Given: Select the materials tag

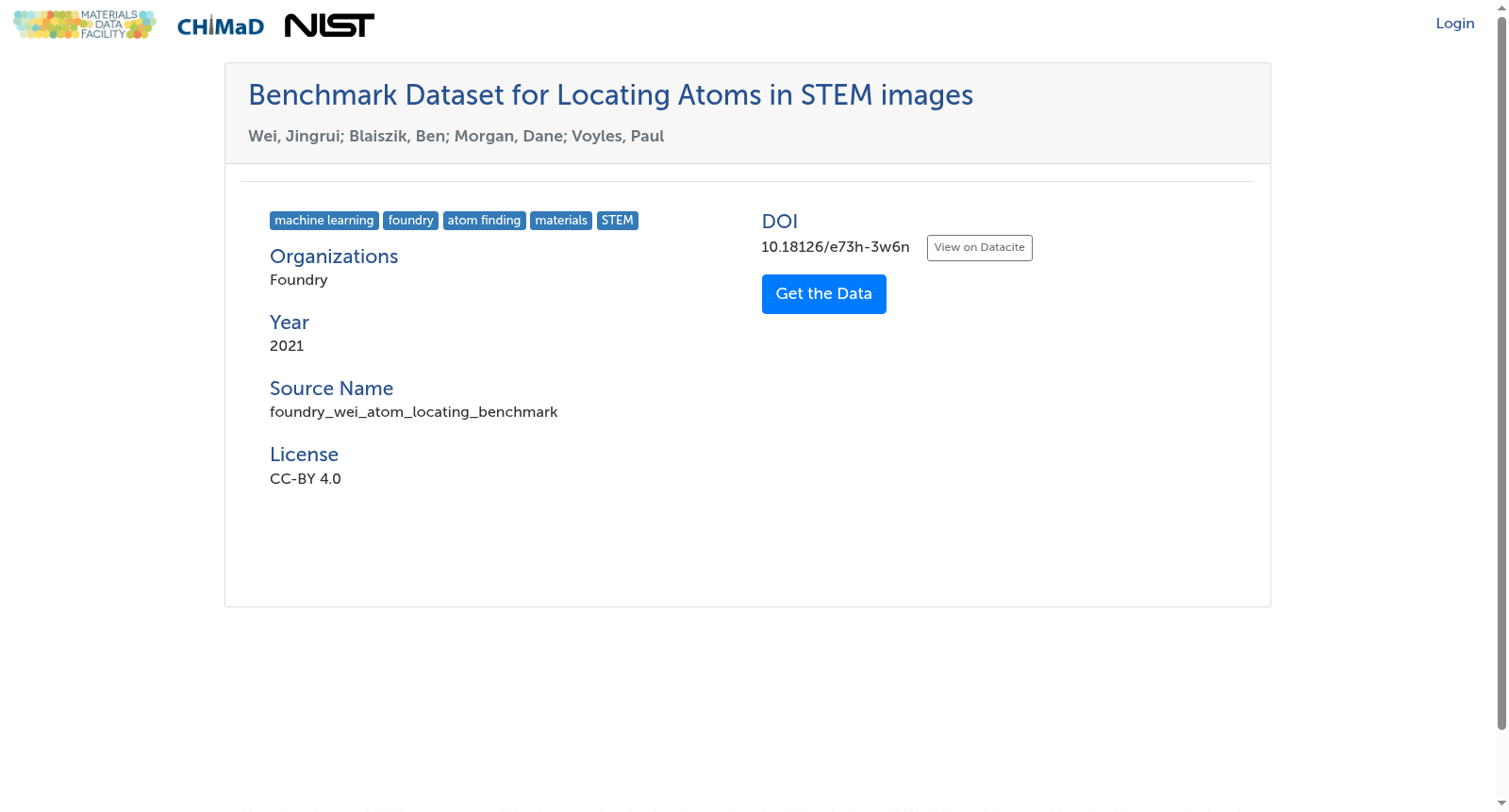Looking at the screenshot, I should (561, 221).
